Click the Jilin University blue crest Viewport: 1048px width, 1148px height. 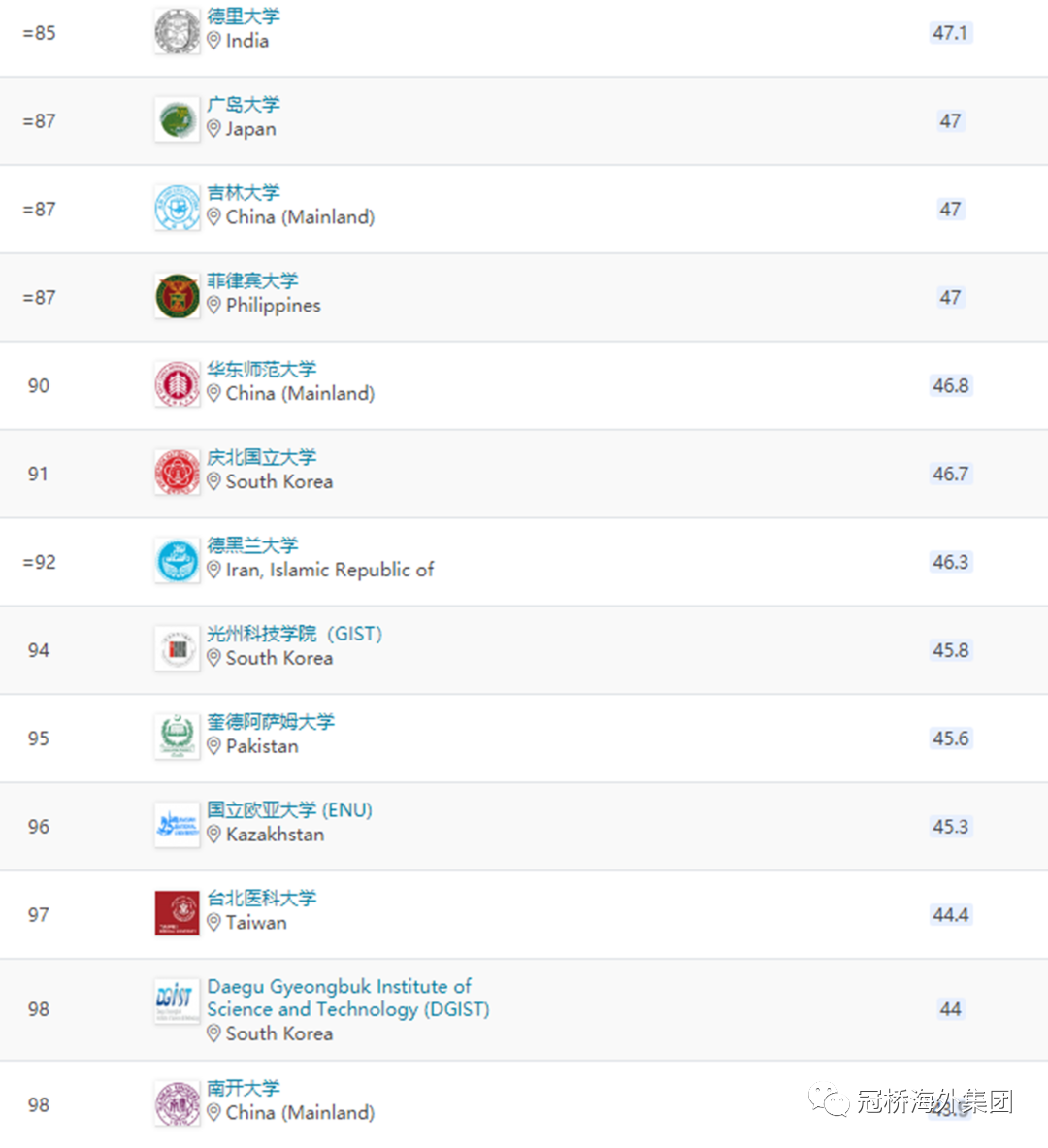[x=178, y=208]
